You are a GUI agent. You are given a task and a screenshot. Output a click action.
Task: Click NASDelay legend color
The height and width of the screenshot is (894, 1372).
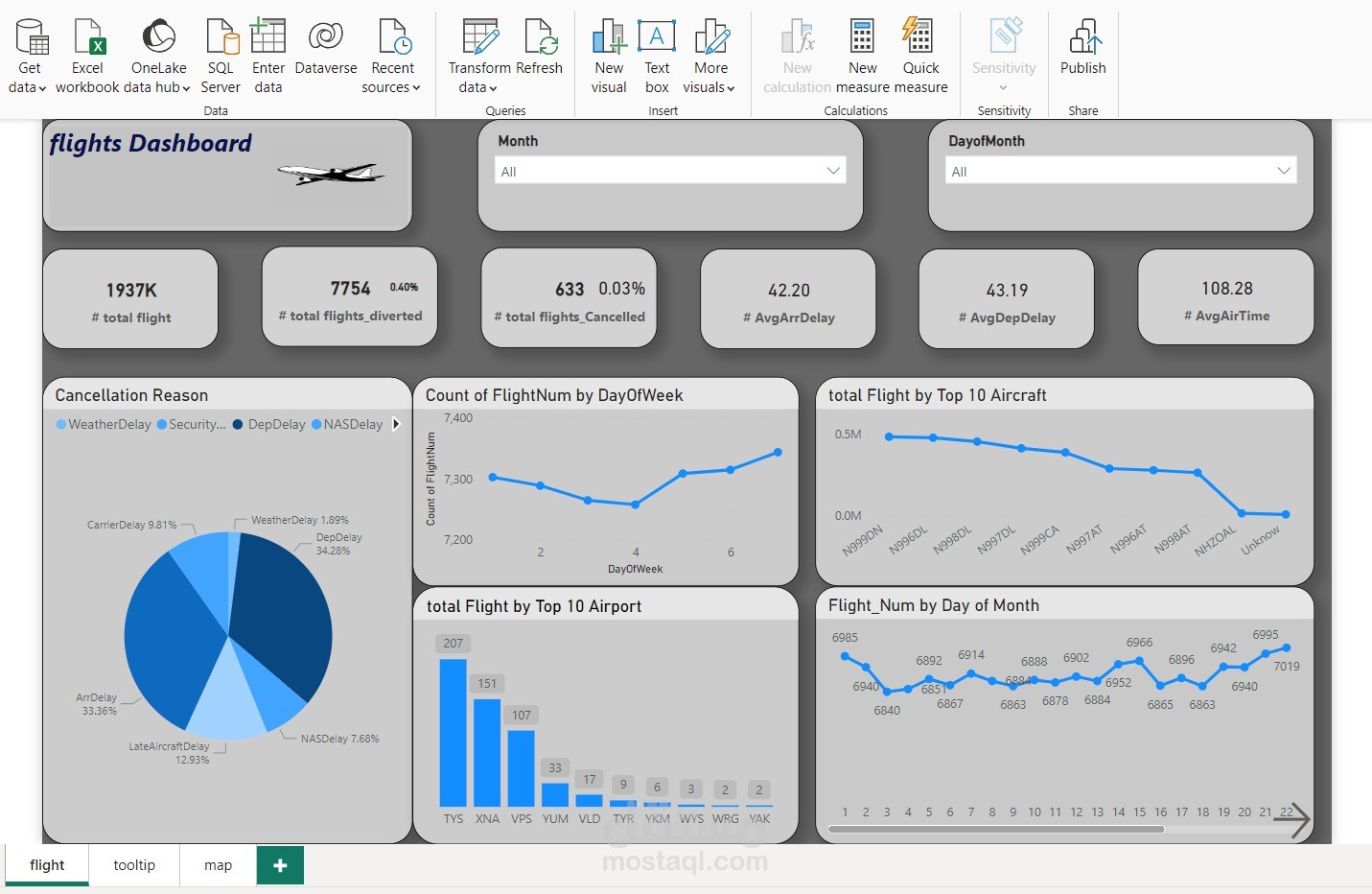[316, 424]
